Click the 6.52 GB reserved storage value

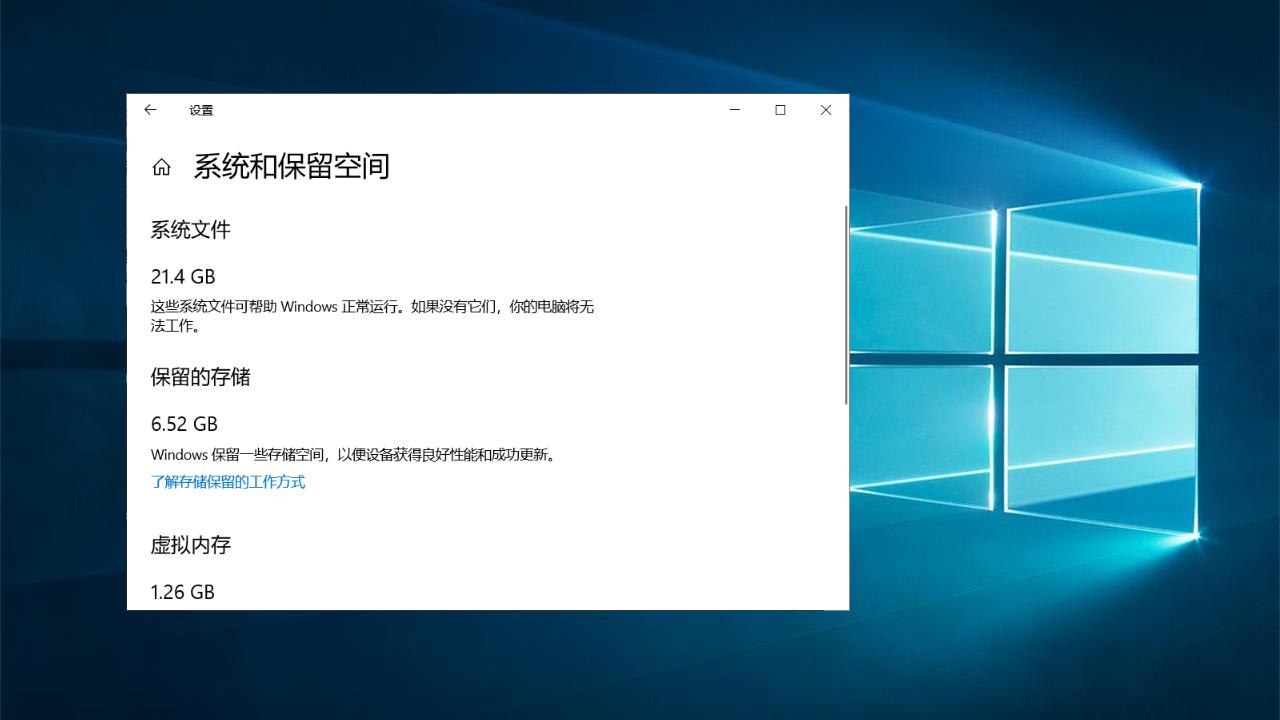pyautogui.click(x=183, y=424)
